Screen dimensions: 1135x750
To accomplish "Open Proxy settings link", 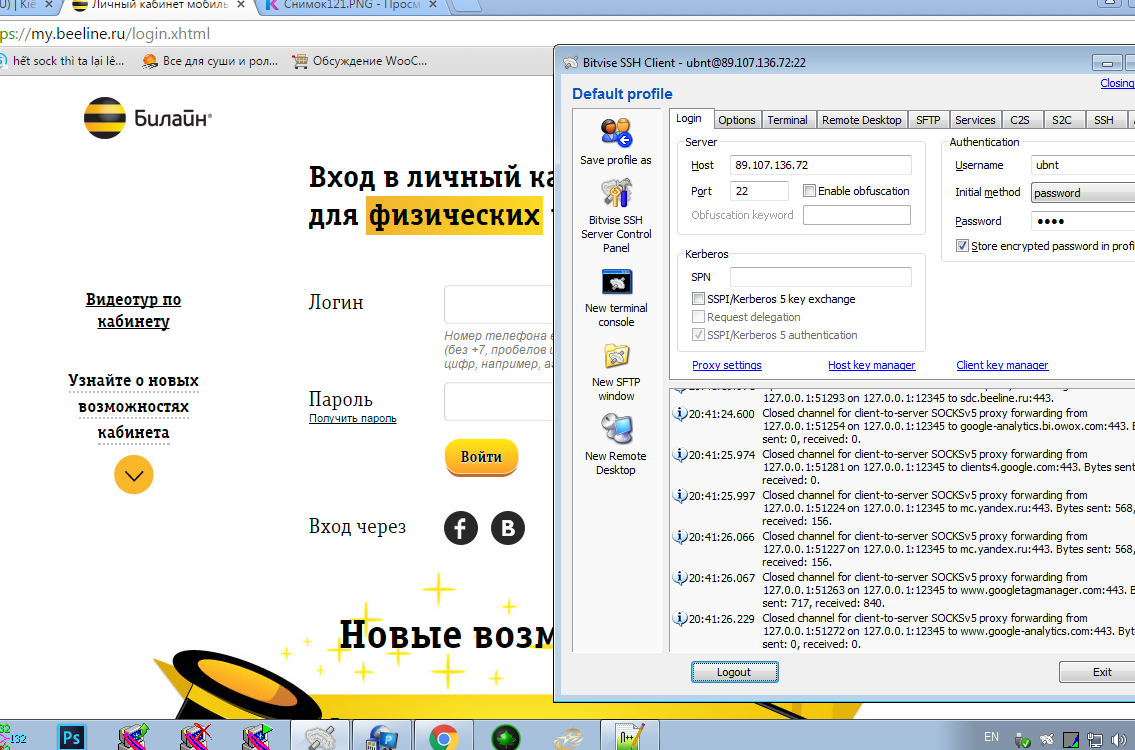I will 727,365.
